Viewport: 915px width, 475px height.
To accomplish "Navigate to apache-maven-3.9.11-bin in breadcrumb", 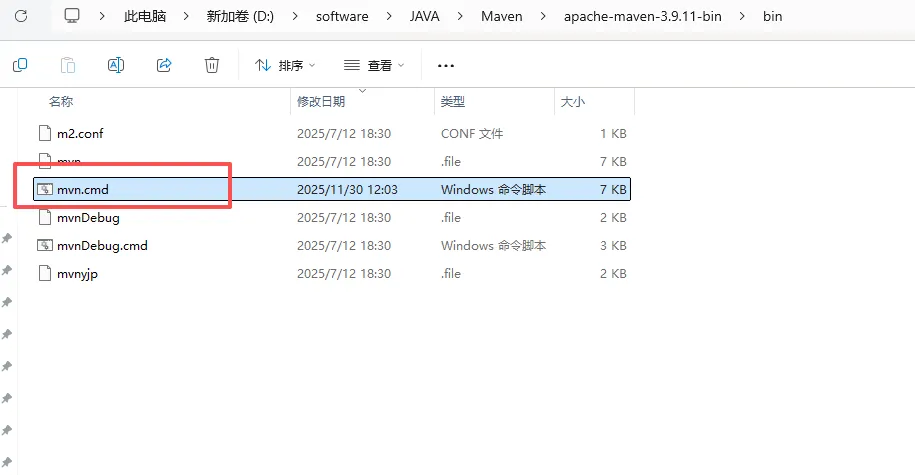I will [x=642, y=16].
